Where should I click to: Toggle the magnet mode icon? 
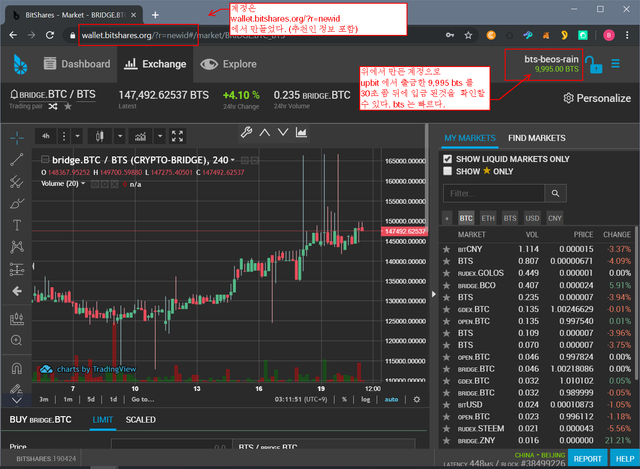17,369
